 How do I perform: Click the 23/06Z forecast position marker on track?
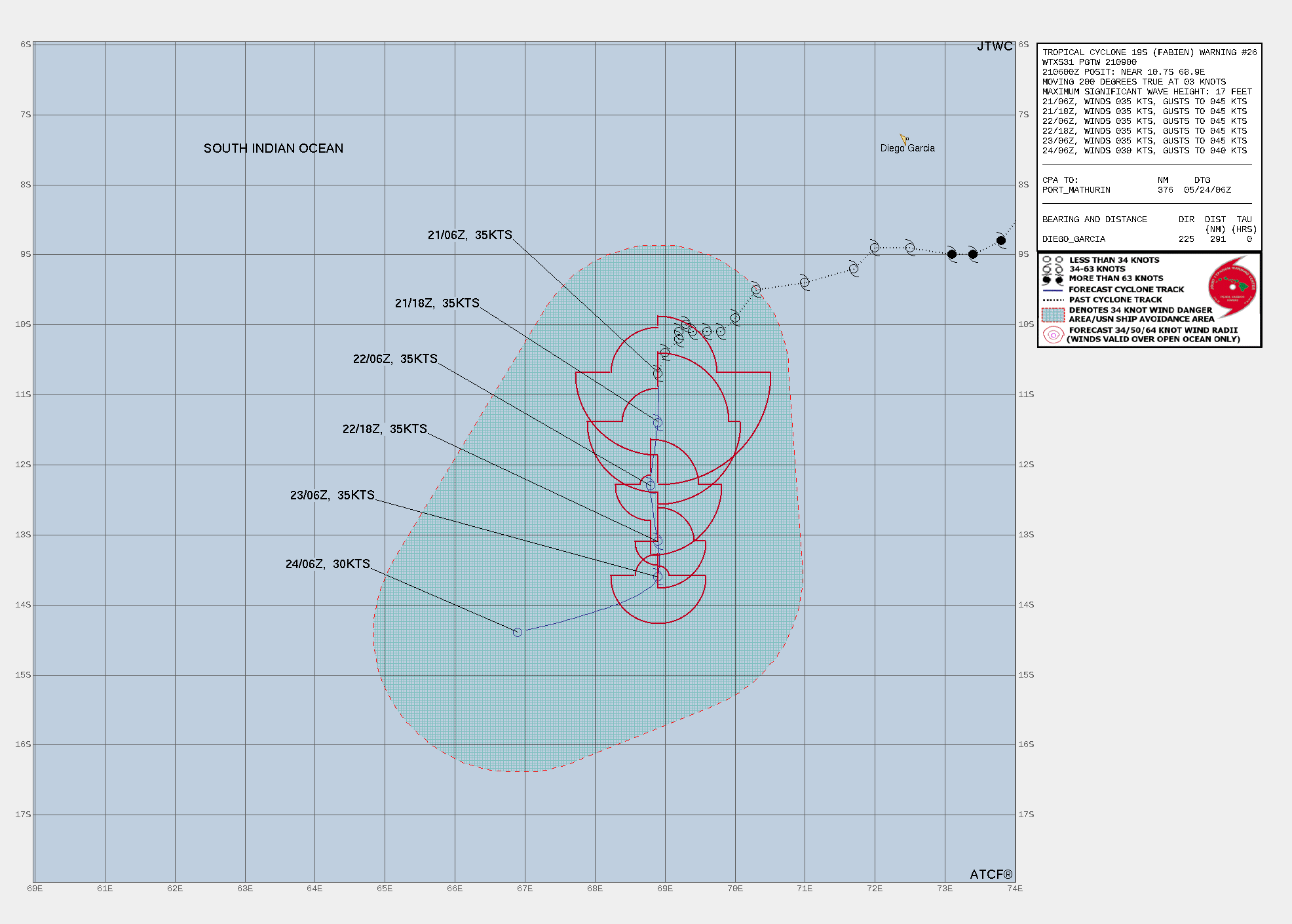658,577
